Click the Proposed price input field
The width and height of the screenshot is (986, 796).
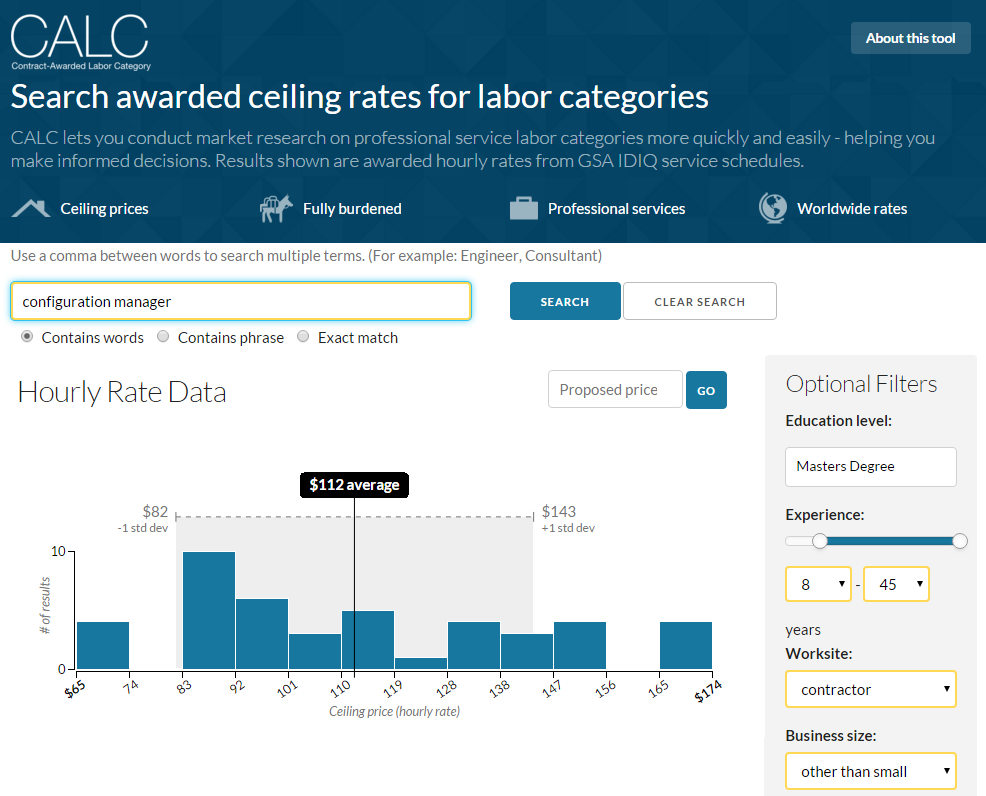[615, 390]
